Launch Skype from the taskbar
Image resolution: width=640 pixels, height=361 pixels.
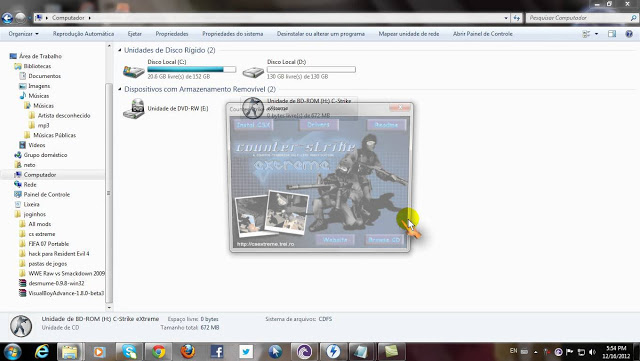(129, 352)
